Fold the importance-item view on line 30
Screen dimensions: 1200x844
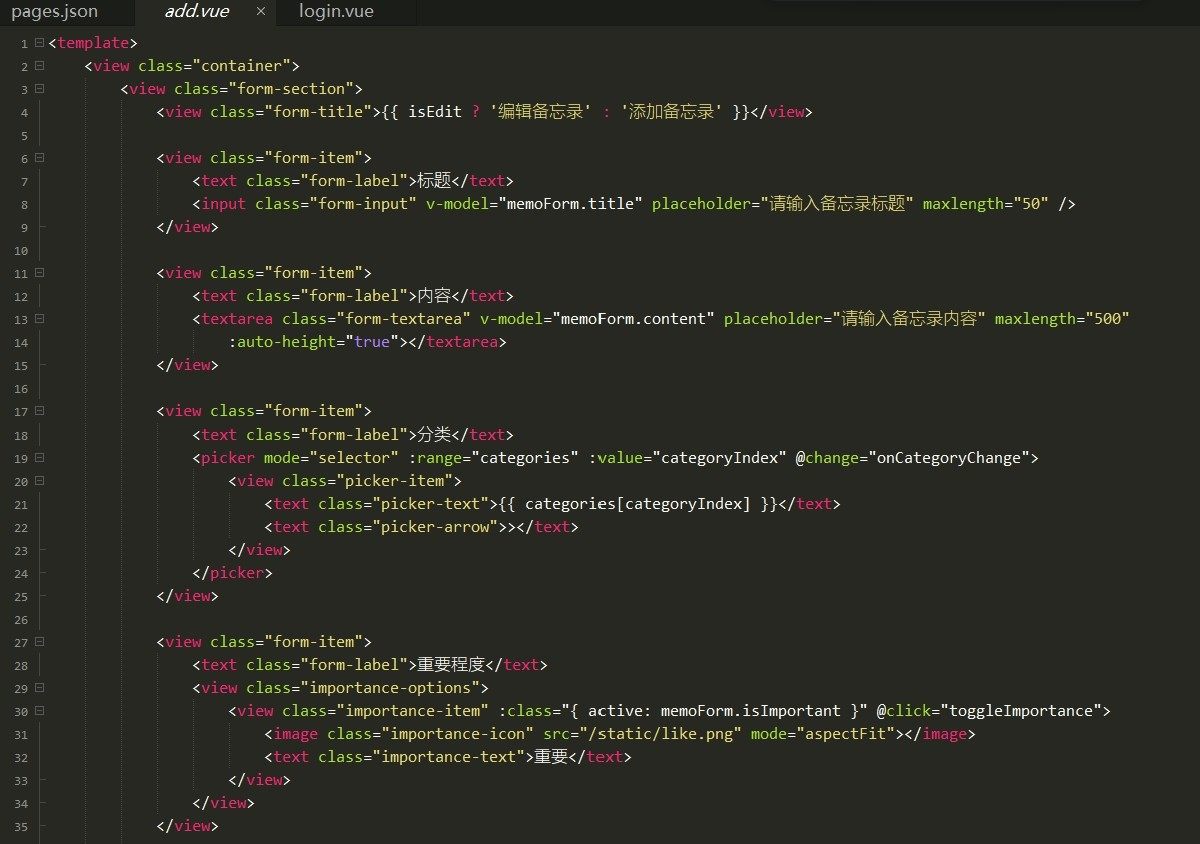[39, 711]
